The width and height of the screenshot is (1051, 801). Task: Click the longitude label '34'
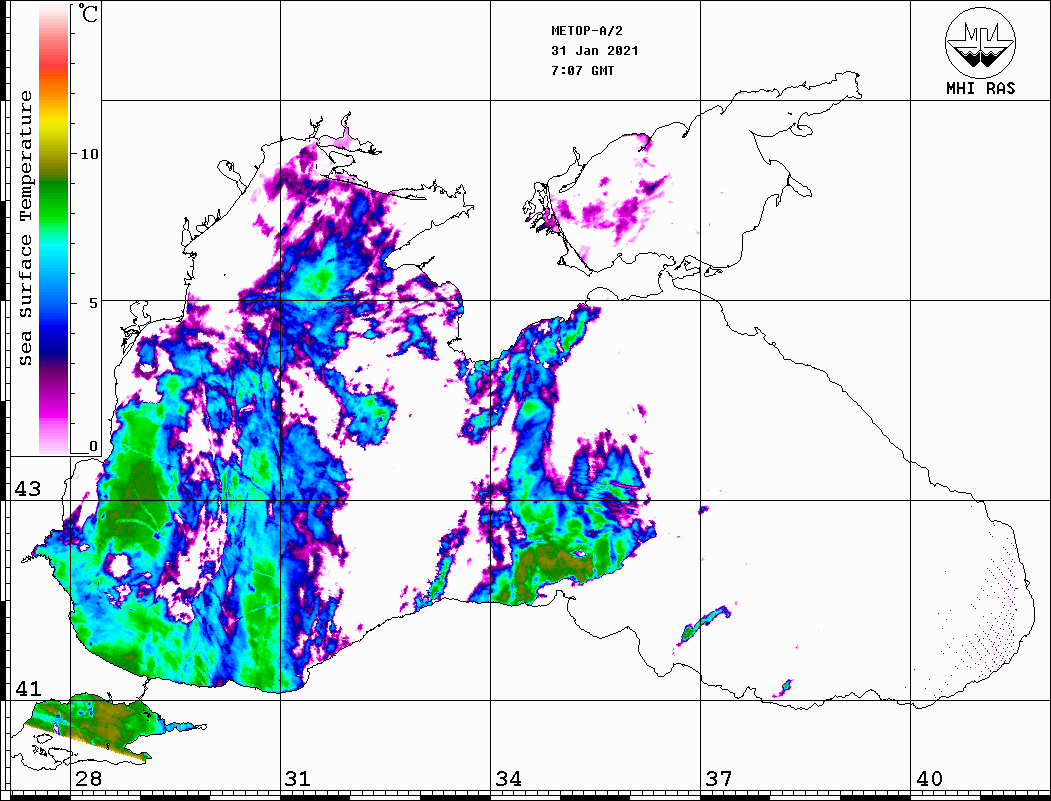(x=508, y=779)
